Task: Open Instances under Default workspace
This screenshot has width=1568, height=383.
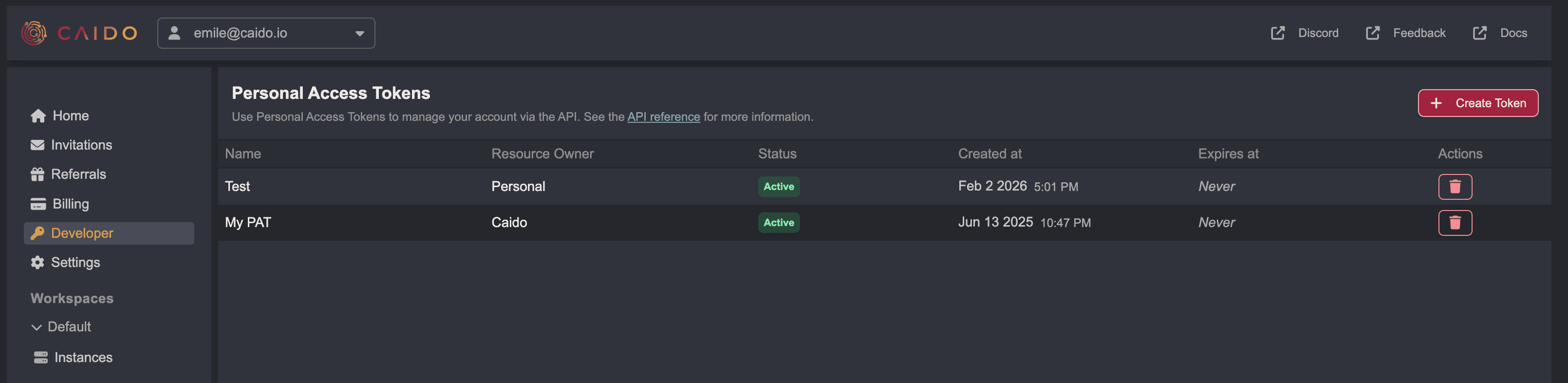Action: coord(83,358)
